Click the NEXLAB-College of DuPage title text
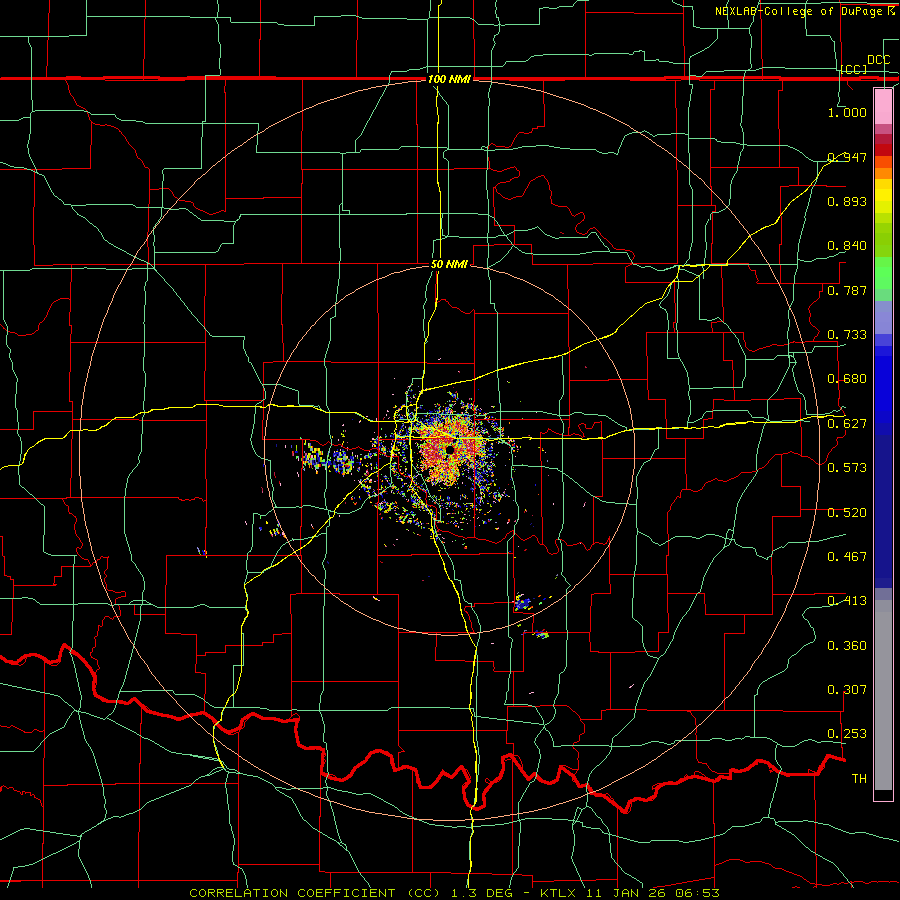This screenshot has height=900, width=900. point(800,11)
